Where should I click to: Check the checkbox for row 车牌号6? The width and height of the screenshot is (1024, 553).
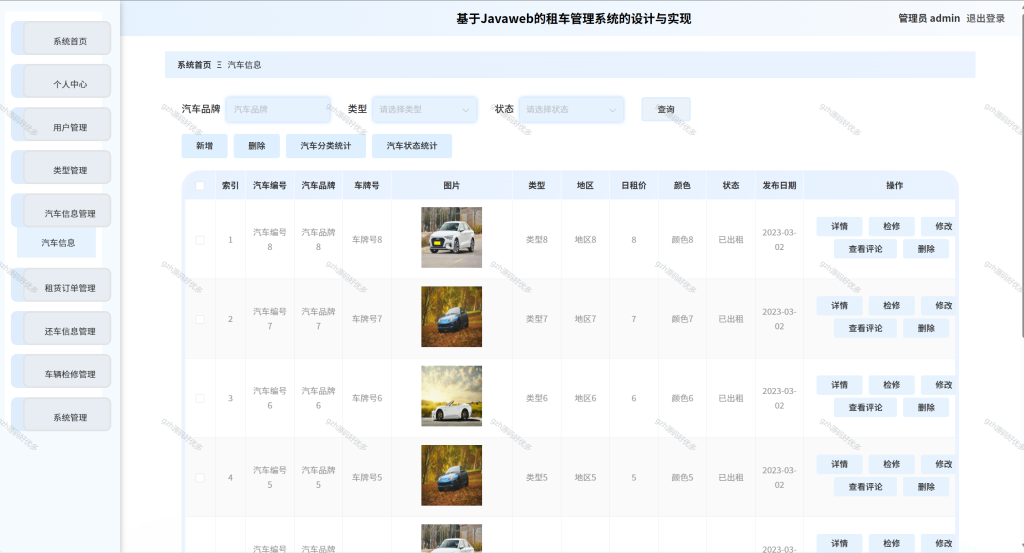(x=200, y=398)
